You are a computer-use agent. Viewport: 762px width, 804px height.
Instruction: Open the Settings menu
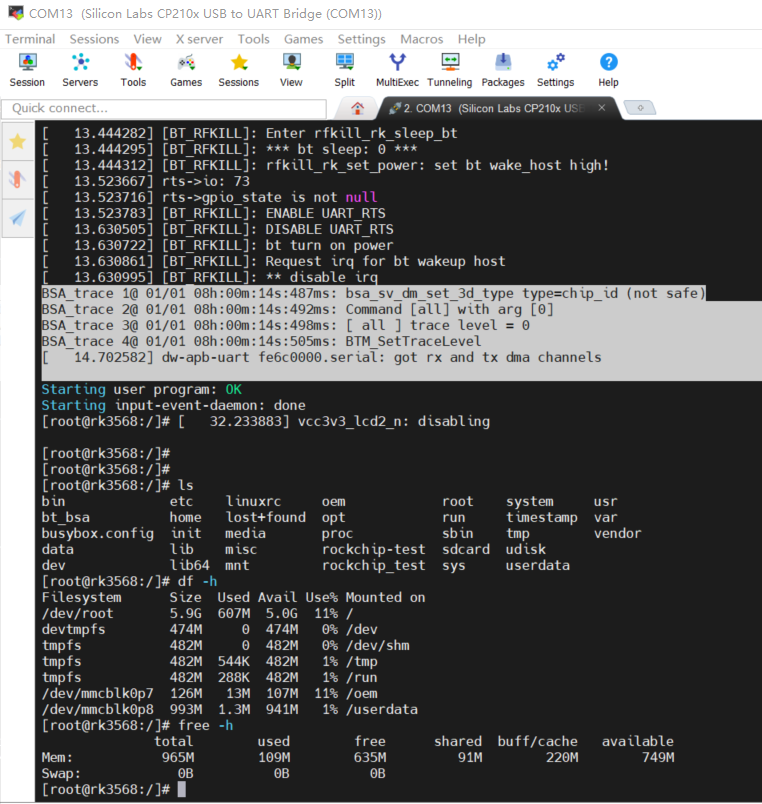coord(362,39)
